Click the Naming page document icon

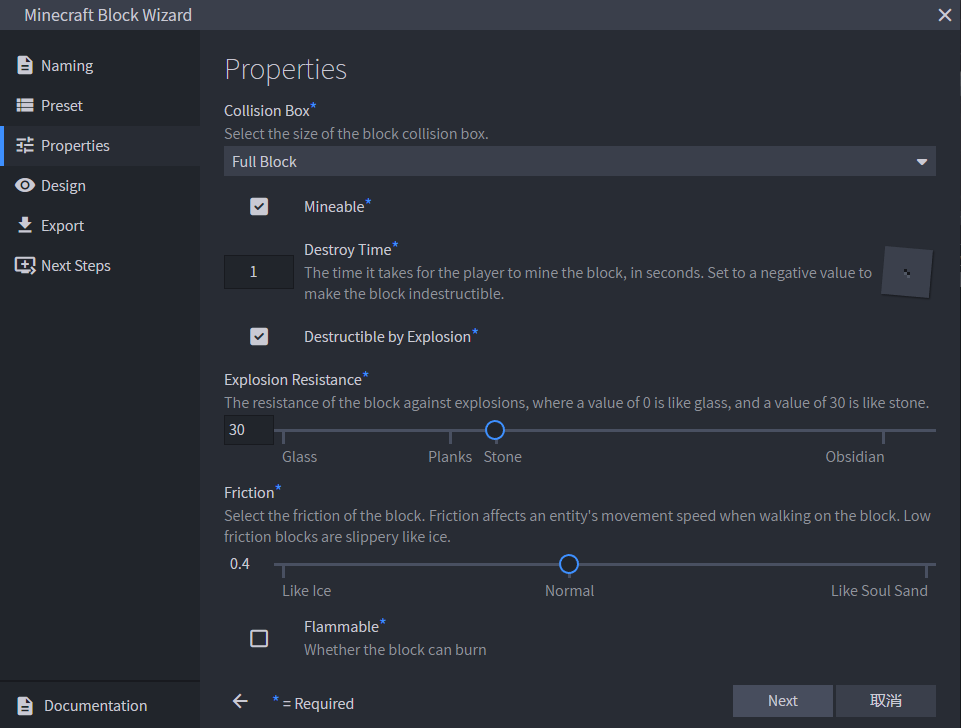[x=25, y=65]
